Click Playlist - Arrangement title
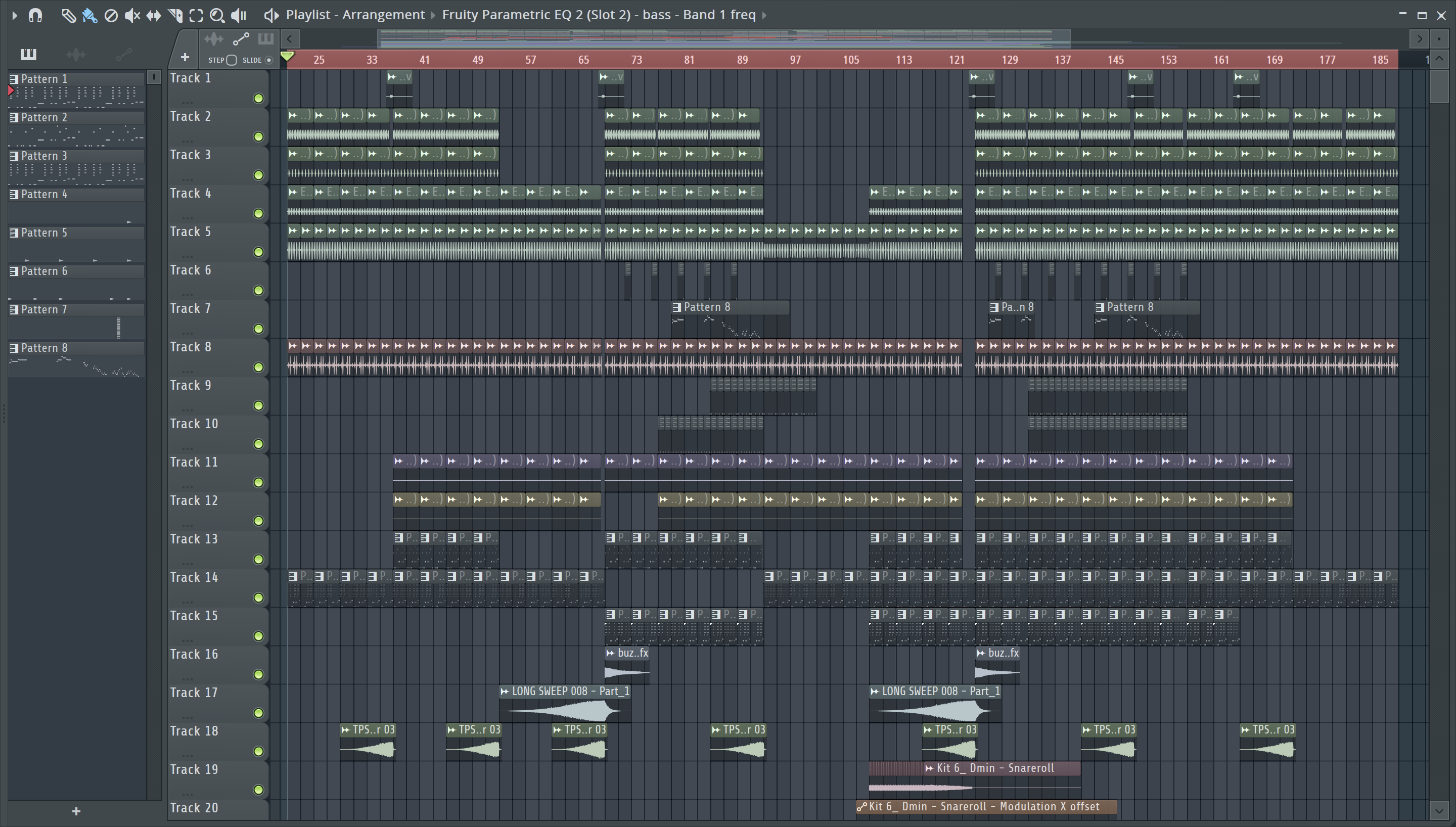 355,15
